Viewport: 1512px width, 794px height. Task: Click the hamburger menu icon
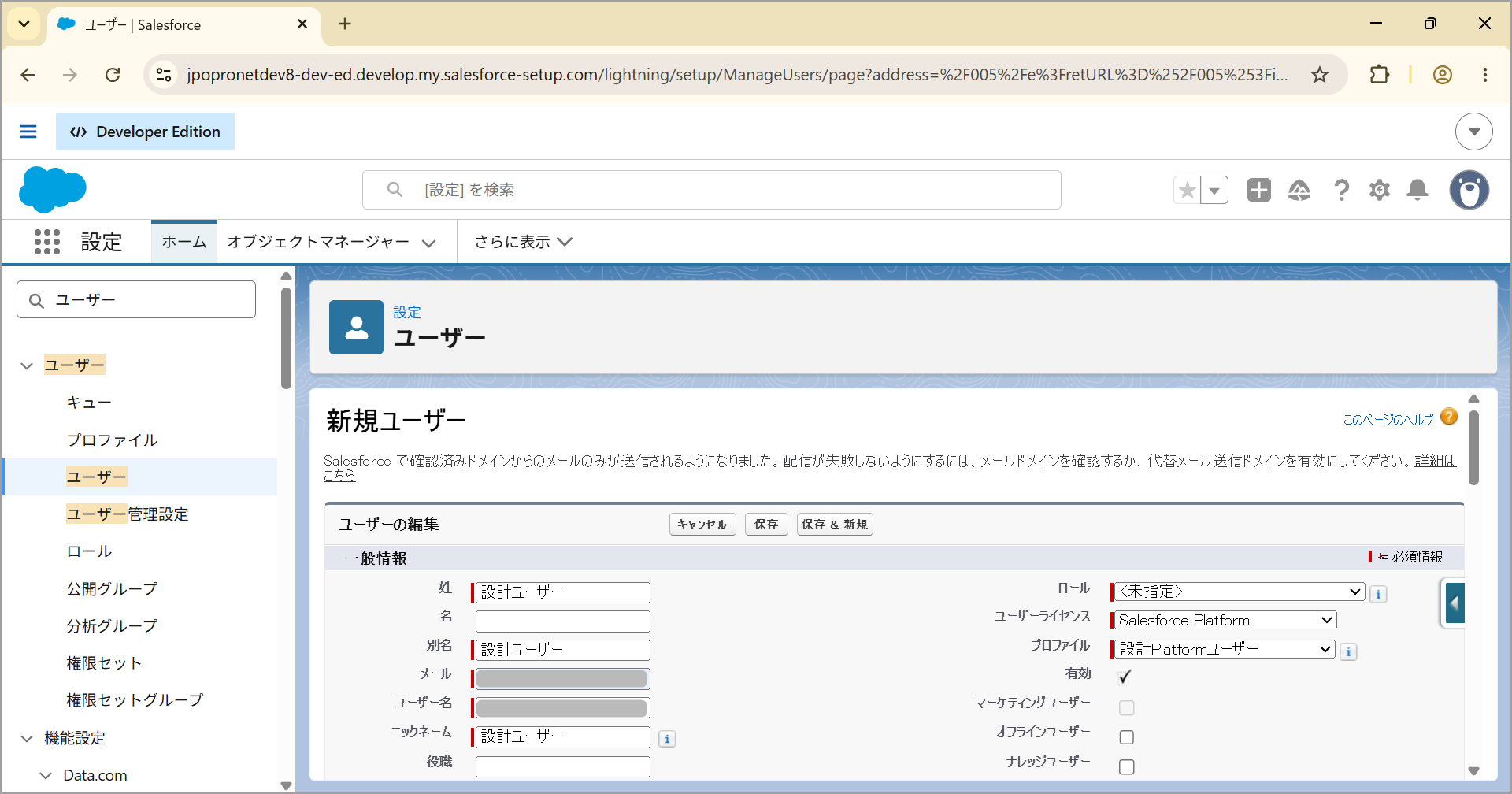tap(28, 132)
